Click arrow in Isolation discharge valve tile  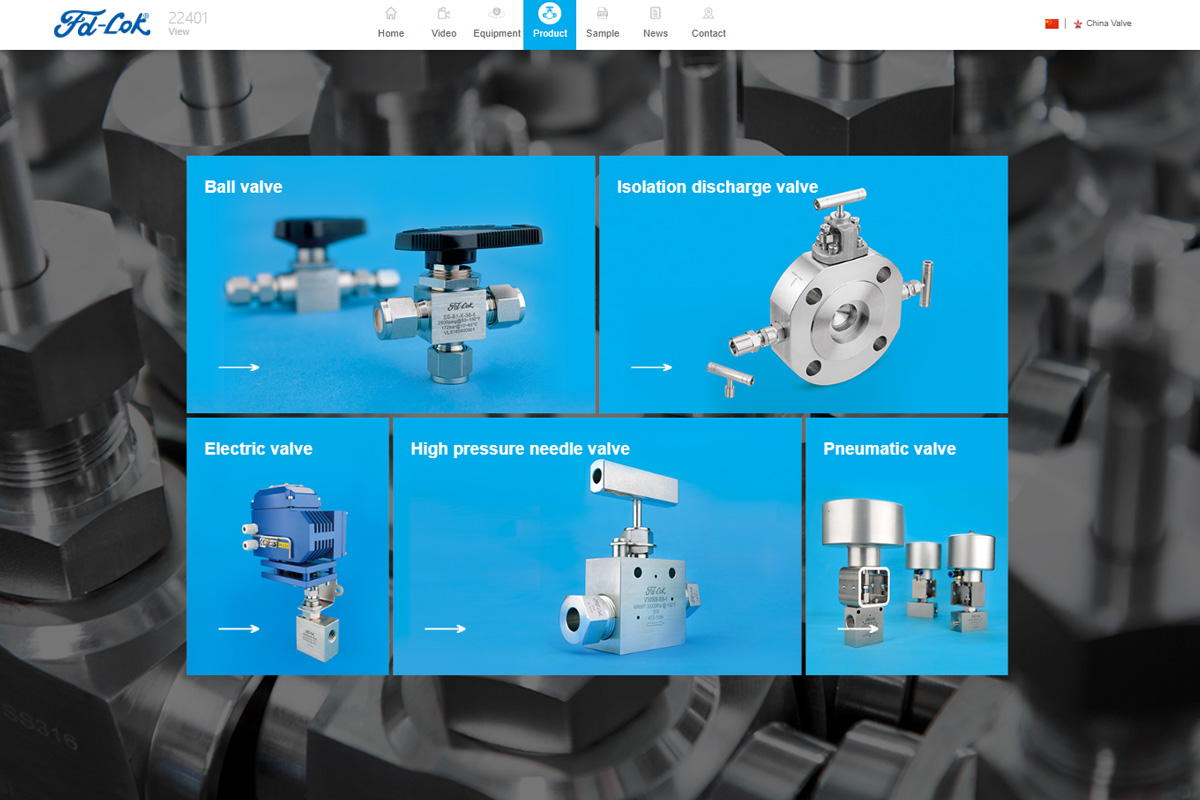coord(651,367)
